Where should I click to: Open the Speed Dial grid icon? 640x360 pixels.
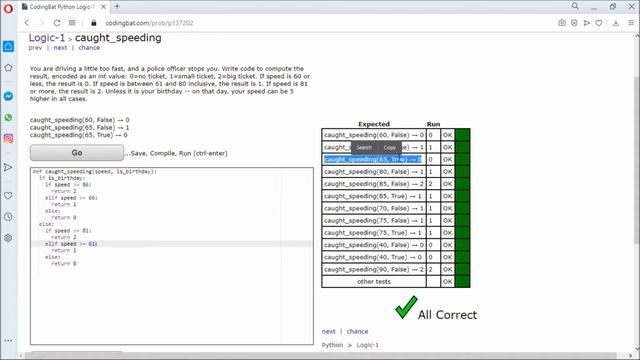coord(72,23)
